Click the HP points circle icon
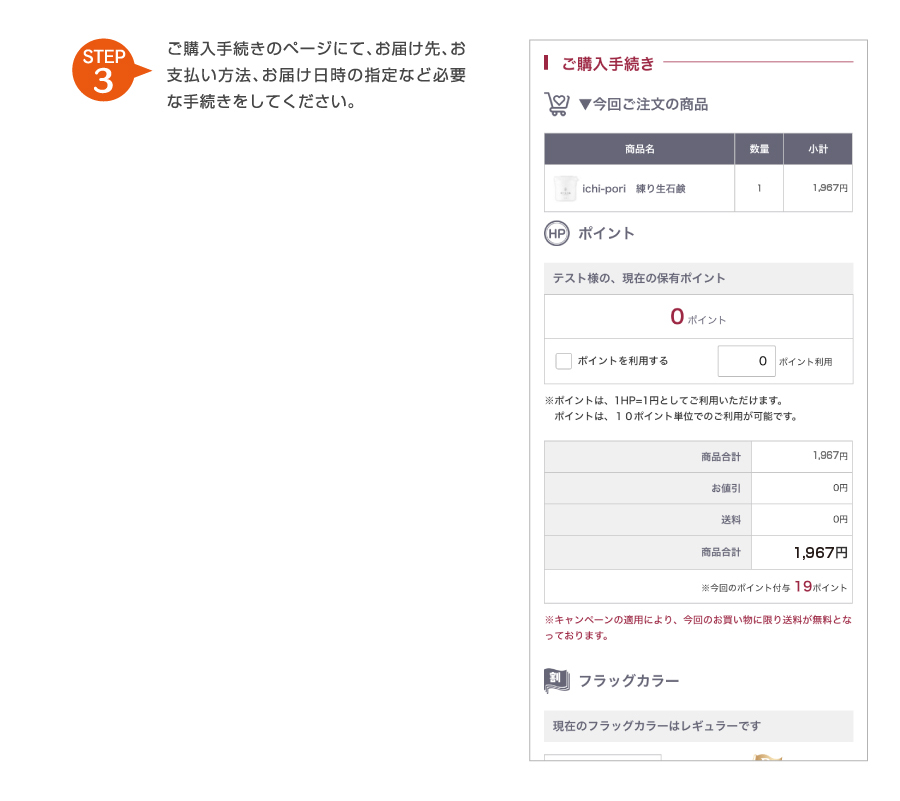Image resolution: width=900 pixels, height=801 pixels. coord(556,234)
